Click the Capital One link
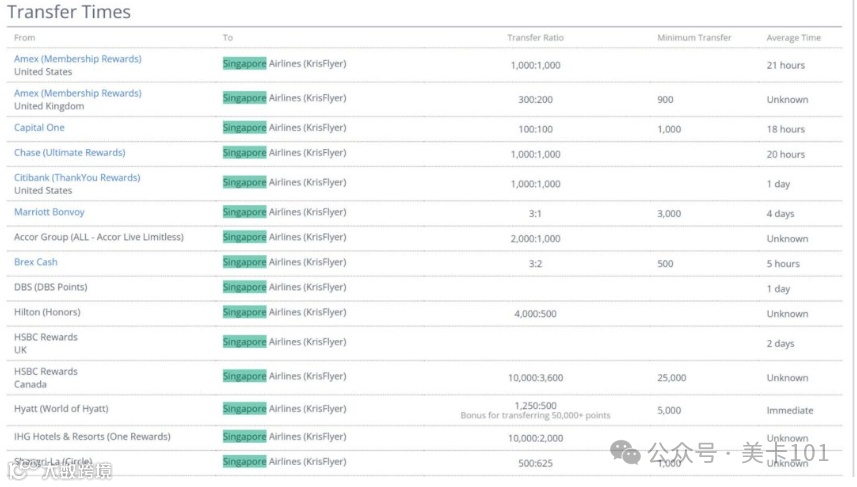The width and height of the screenshot is (857, 487). pyautogui.click(x=39, y=128)
